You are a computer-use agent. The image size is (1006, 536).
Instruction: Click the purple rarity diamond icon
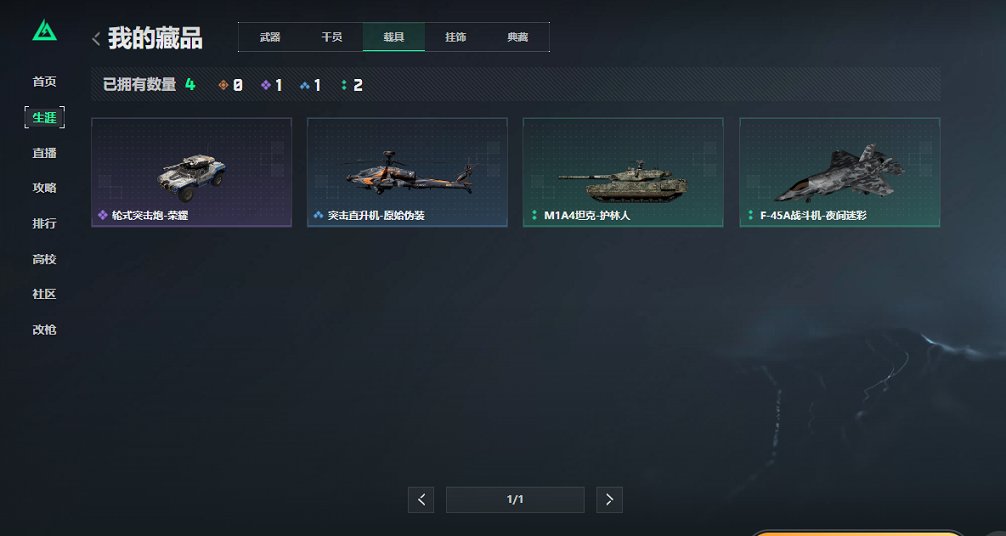tap(266, 85)
